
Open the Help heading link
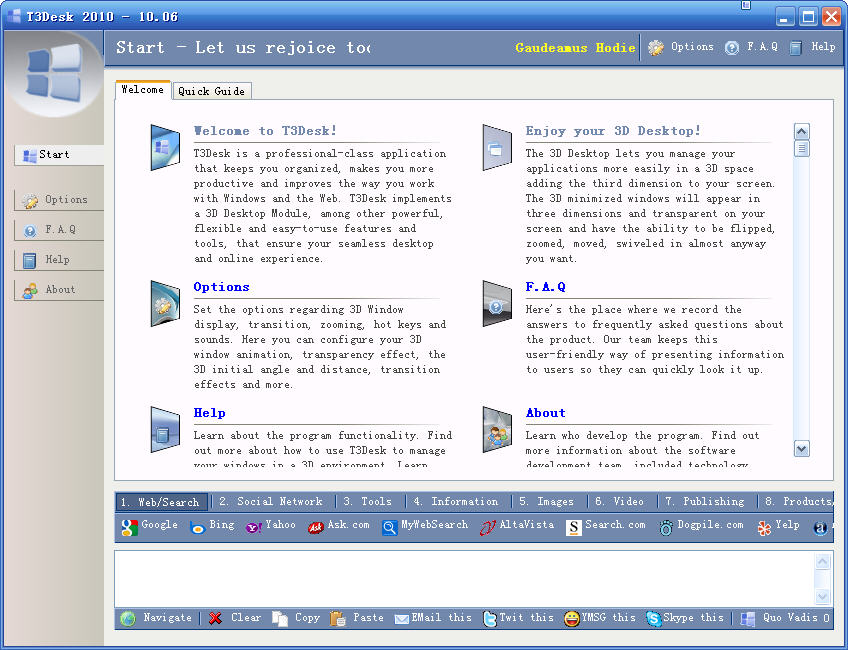click(x=209, y=413)
